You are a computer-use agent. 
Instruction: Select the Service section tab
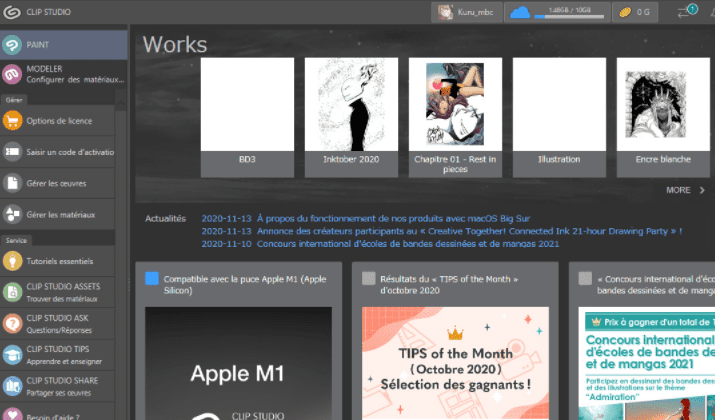pos(16,240)
